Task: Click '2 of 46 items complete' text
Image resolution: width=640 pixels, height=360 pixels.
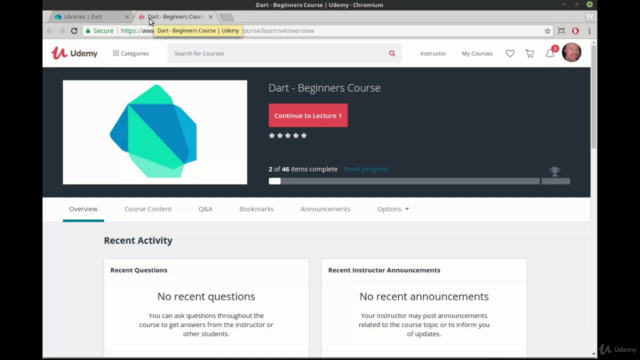Action: (303, 169)
